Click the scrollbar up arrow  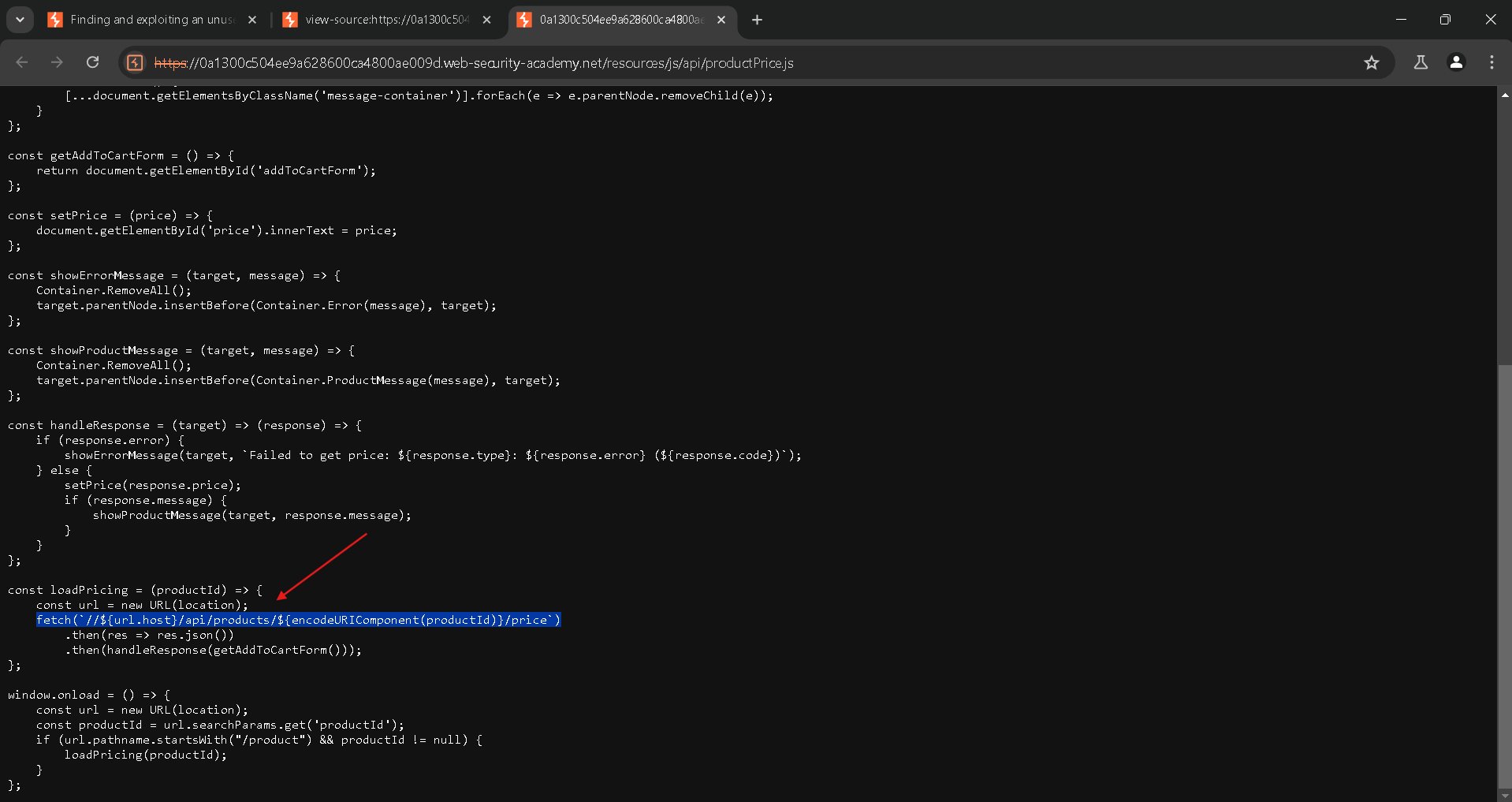[x=1504, y=95]
